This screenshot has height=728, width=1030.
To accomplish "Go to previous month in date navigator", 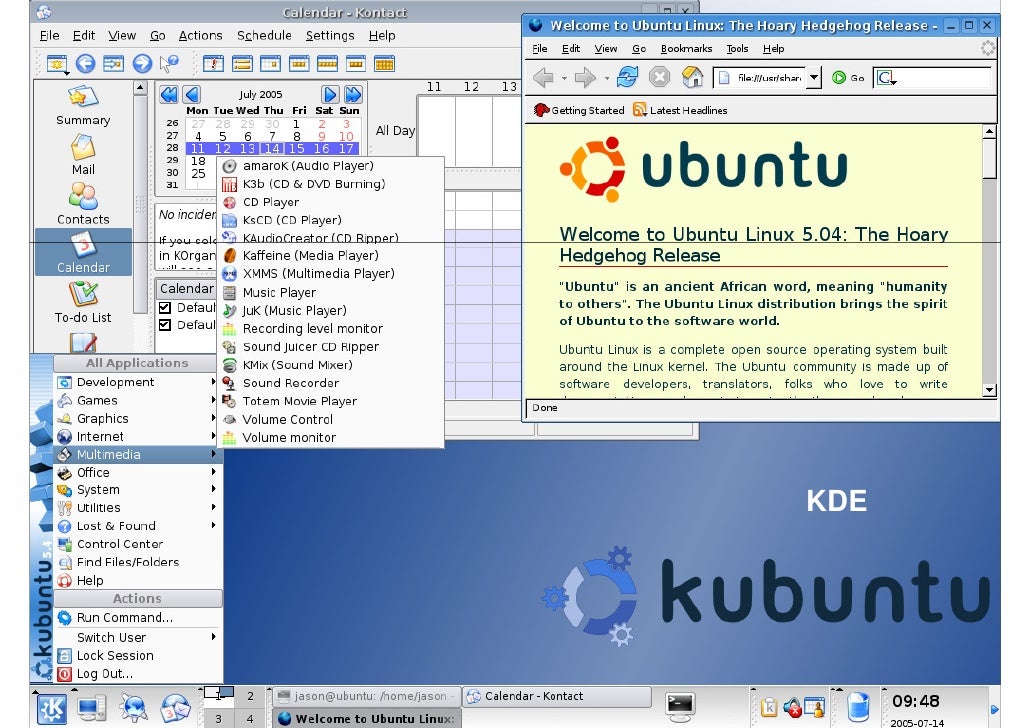I will pyautogui.click(x=191, y=95).
